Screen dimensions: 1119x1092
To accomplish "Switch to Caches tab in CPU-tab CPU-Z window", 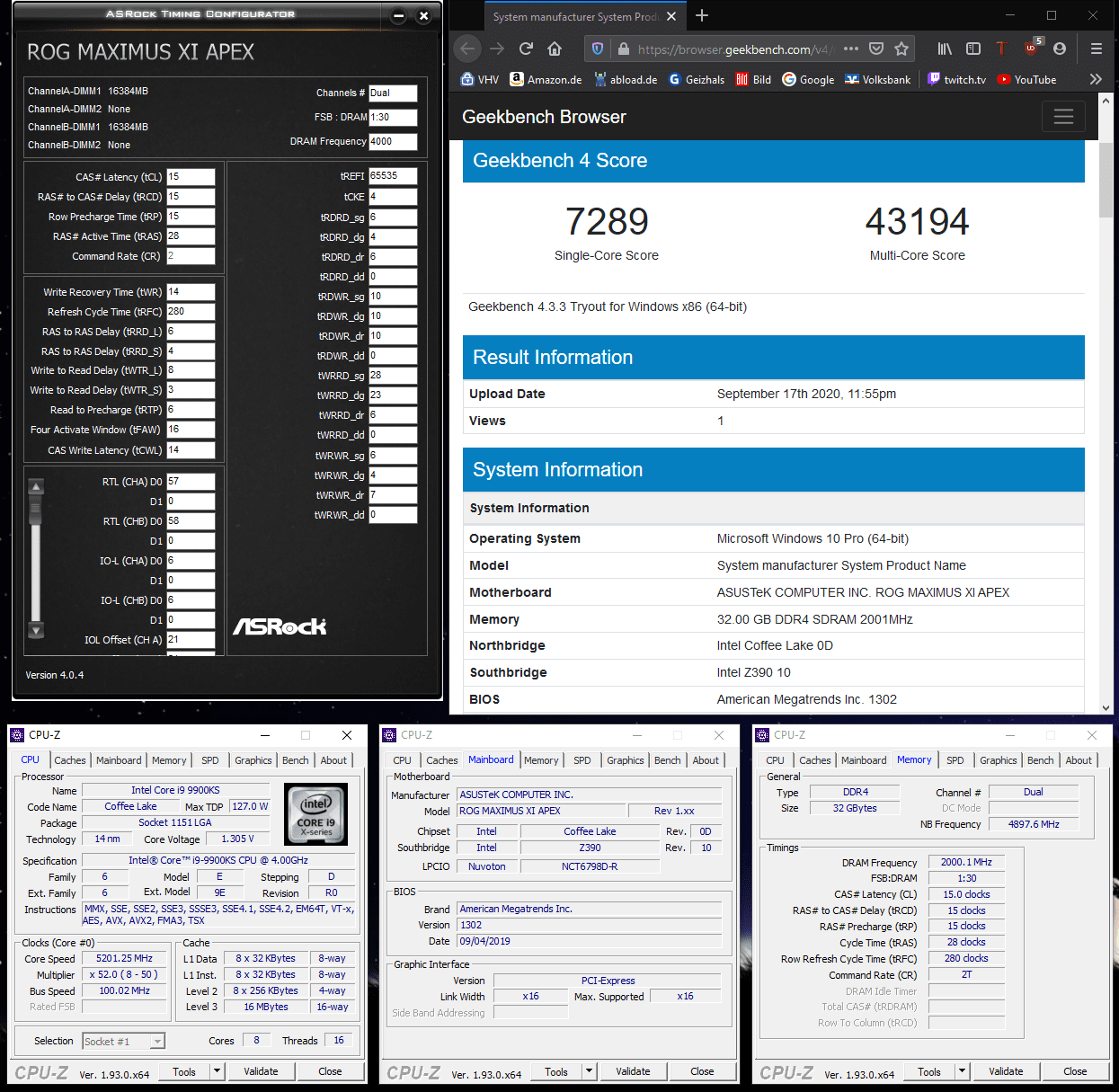I will coord(70,760).
